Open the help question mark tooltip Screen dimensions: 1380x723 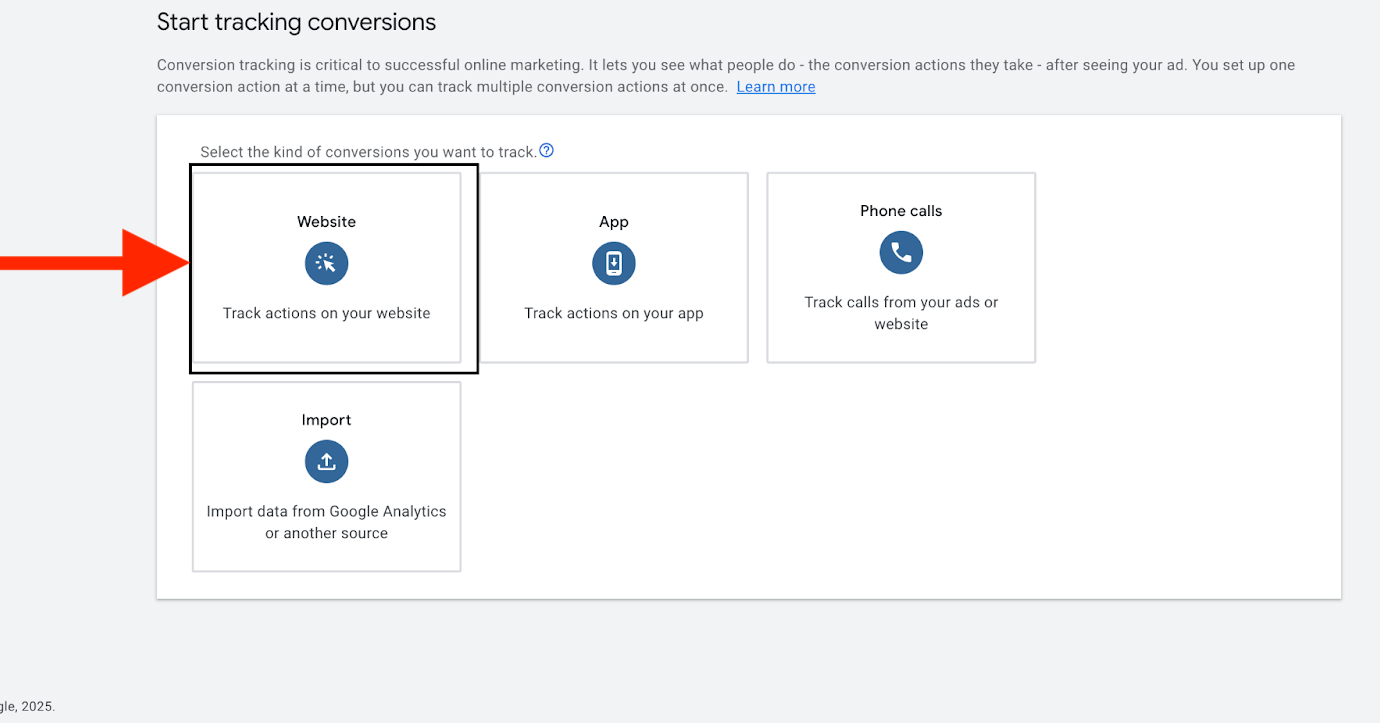pos(546,151)
